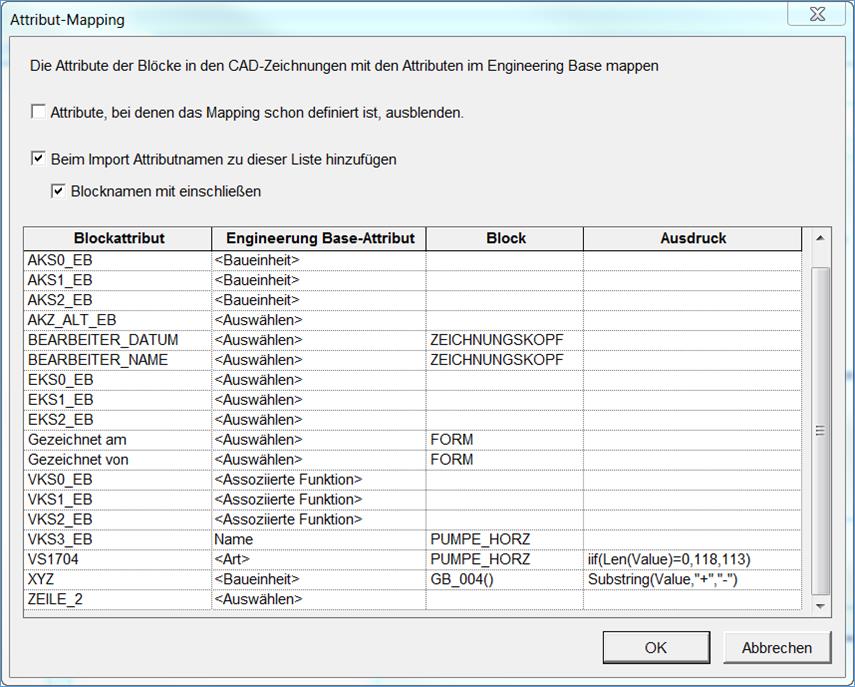
Task: Click <Auswählen> in 'Gezeichnet von' row
Action: [319, 460]
